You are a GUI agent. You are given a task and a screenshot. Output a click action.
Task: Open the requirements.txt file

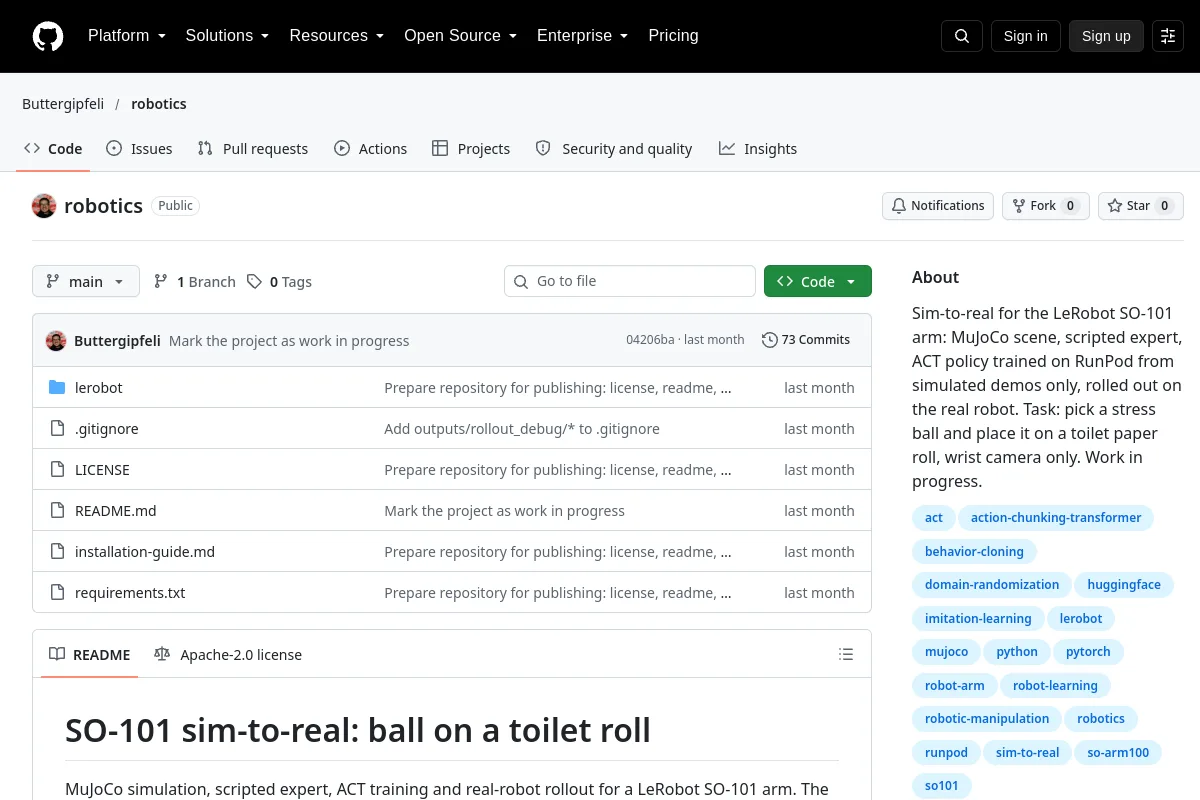click(x=130, y=592)
